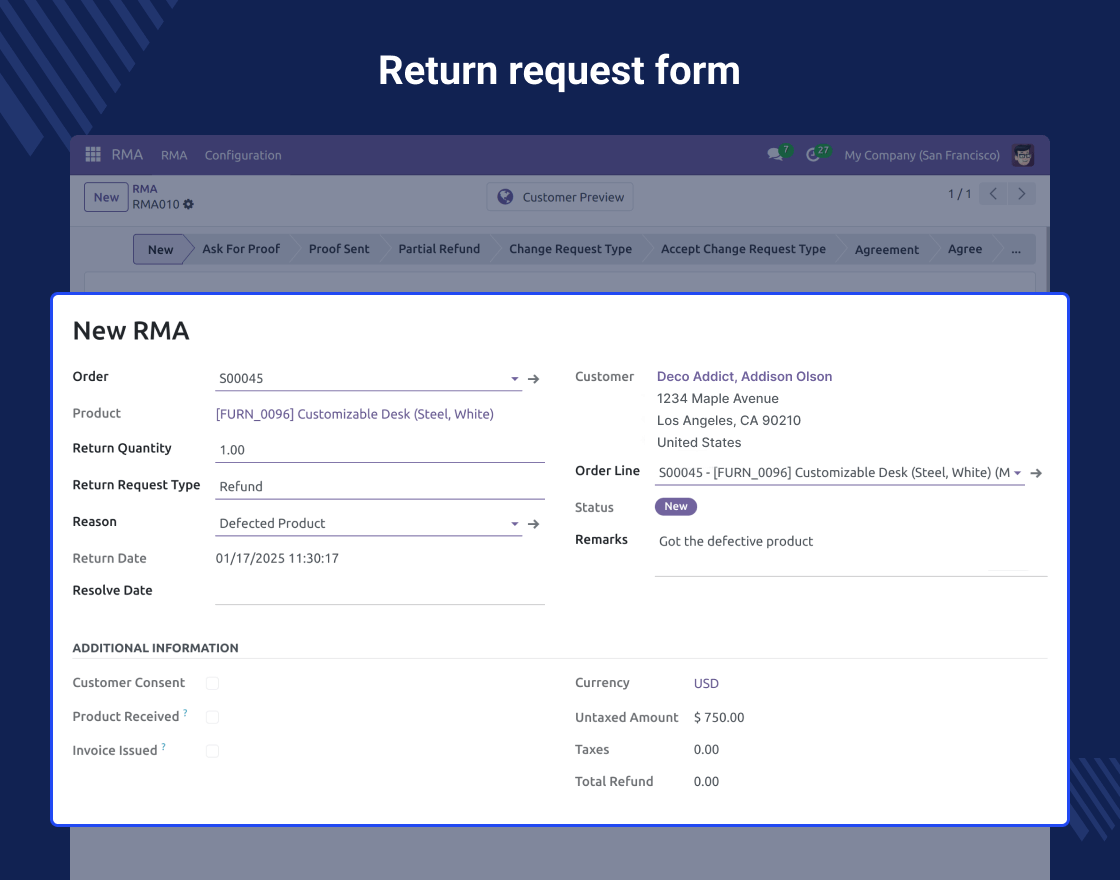The image size is (1120, 880).
Task: Select the Agreement stage
Action: (x=886, y=249)
